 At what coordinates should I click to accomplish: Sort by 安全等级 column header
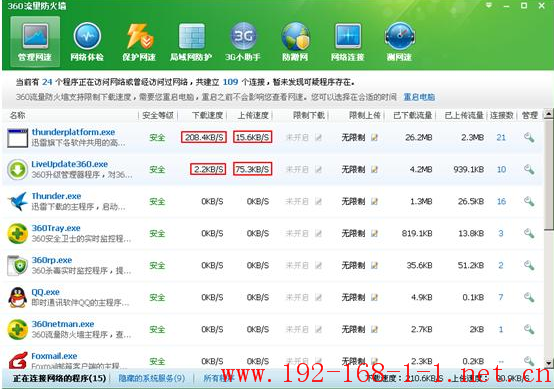(x=158, y=115)
